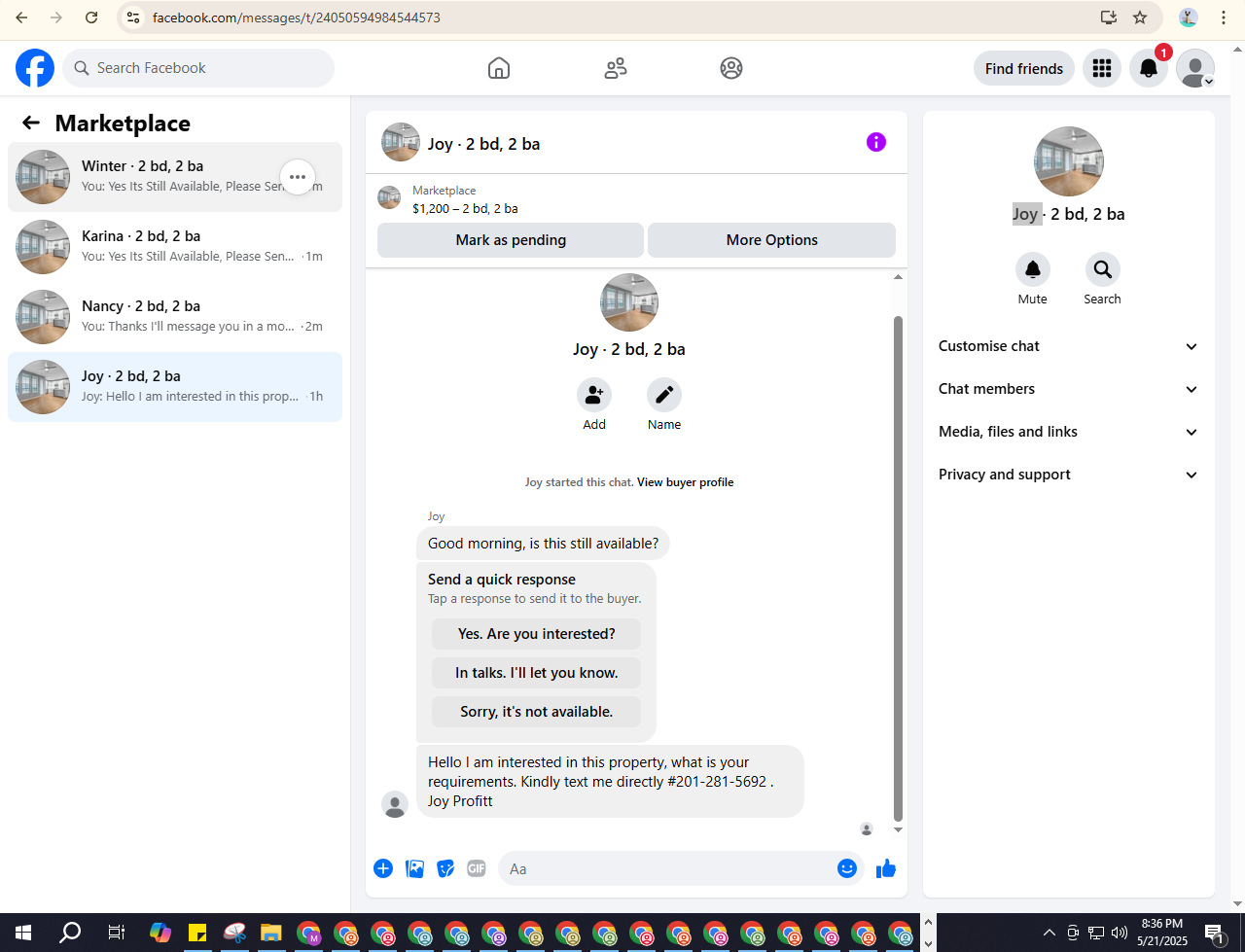Image resolution: width=1245 pixels, height=952 pixels.
Task: View site information icon in address bar
Action: (x=134, y=18)
